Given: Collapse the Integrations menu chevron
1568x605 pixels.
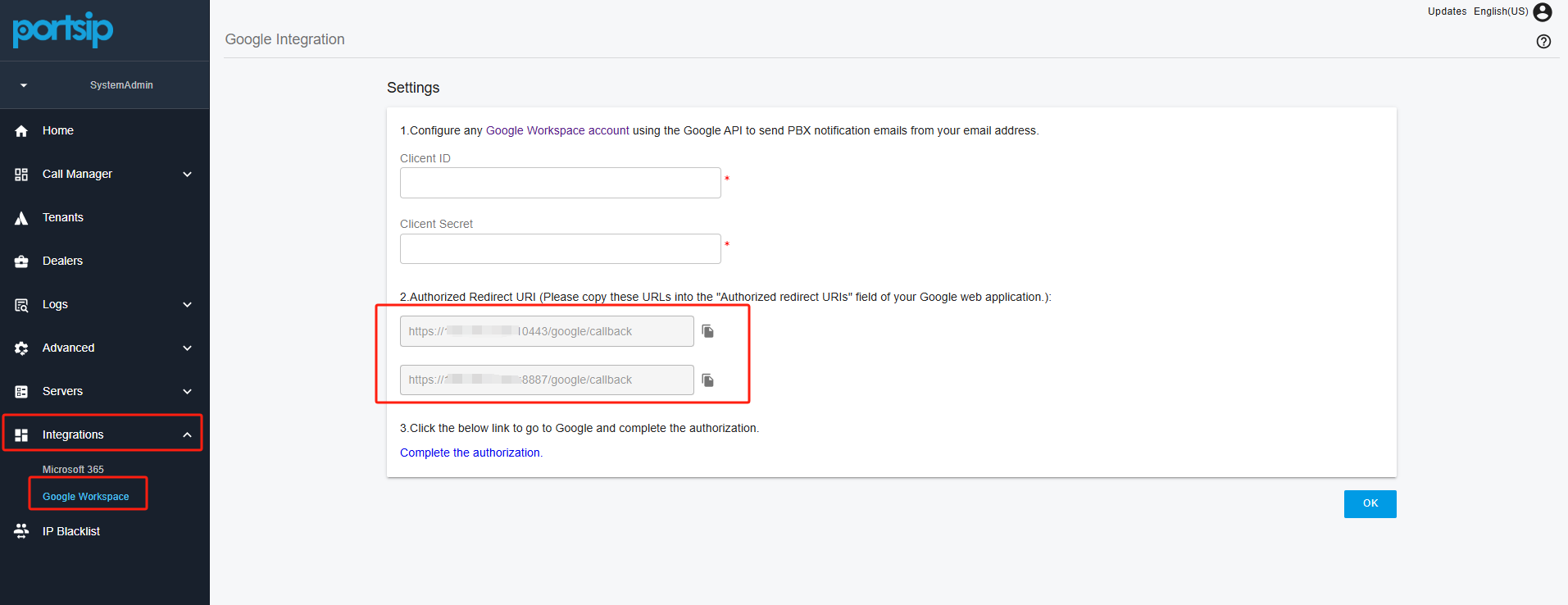Looking at the screenshot, I should tap(187, 435).
